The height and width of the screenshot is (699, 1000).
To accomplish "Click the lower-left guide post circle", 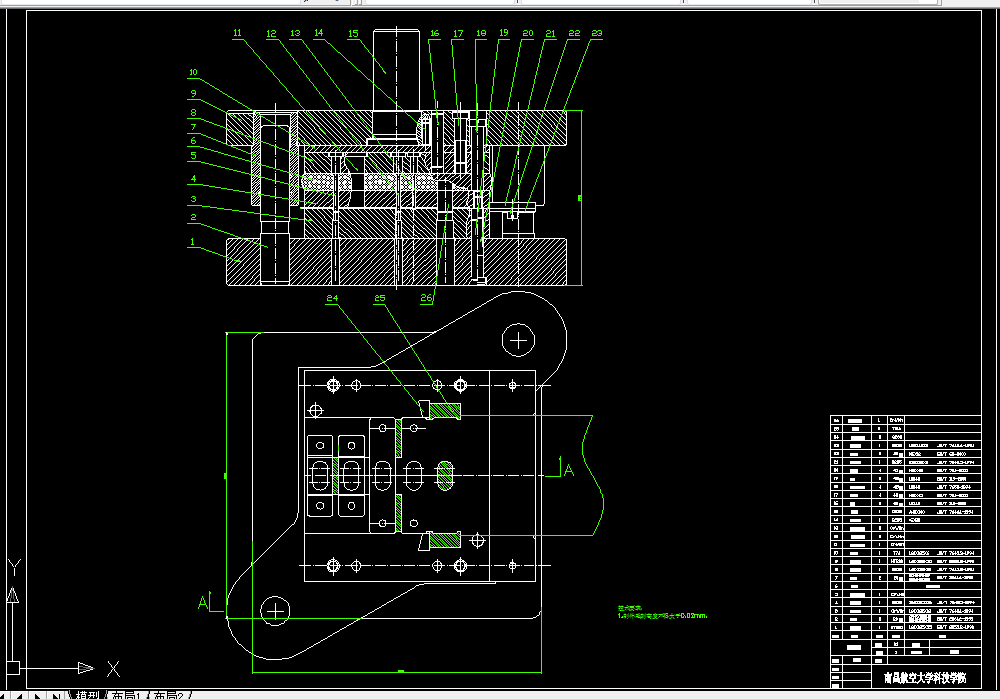I will tap(275, 611).
